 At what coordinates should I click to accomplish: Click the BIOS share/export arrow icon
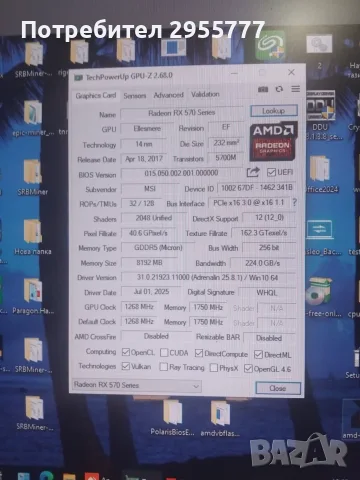[x=253, y=172]
